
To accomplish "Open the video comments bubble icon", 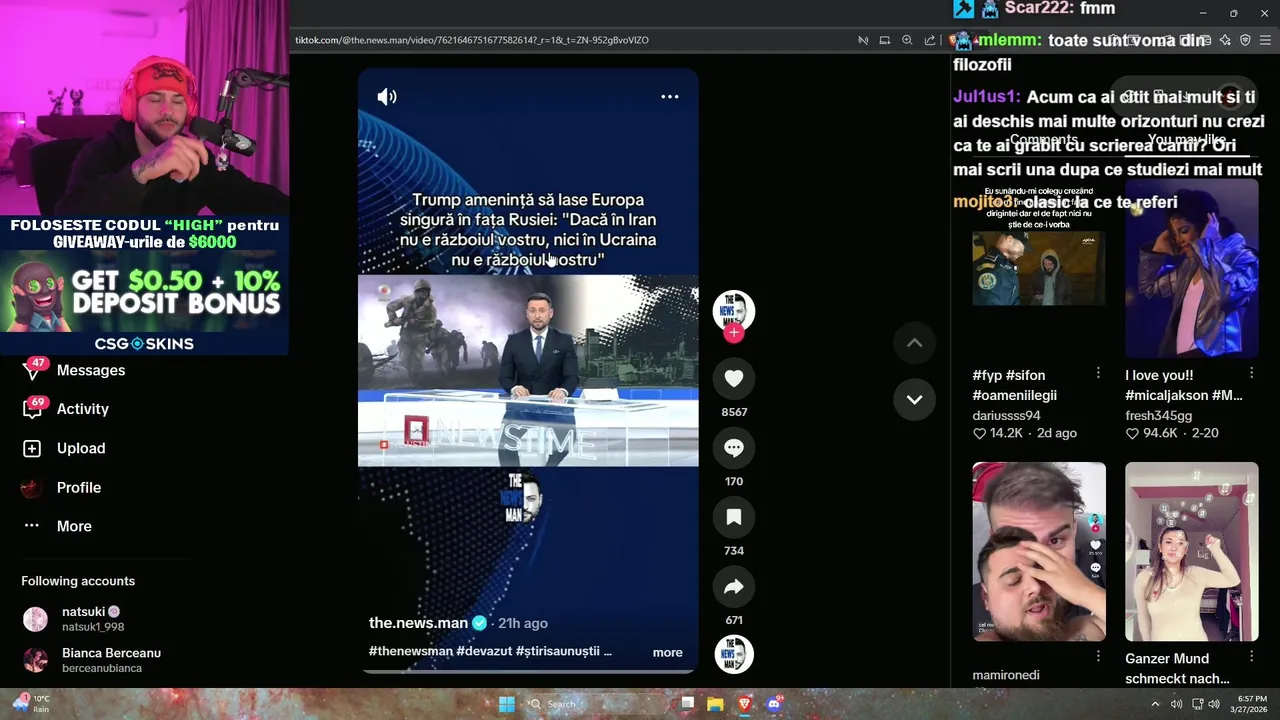I will (734, 448).
